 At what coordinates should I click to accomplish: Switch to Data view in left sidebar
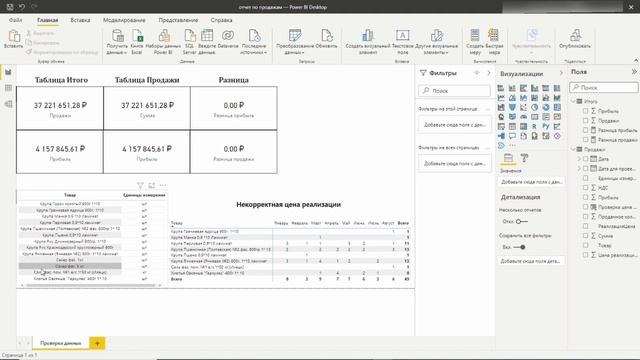(8, 88)
